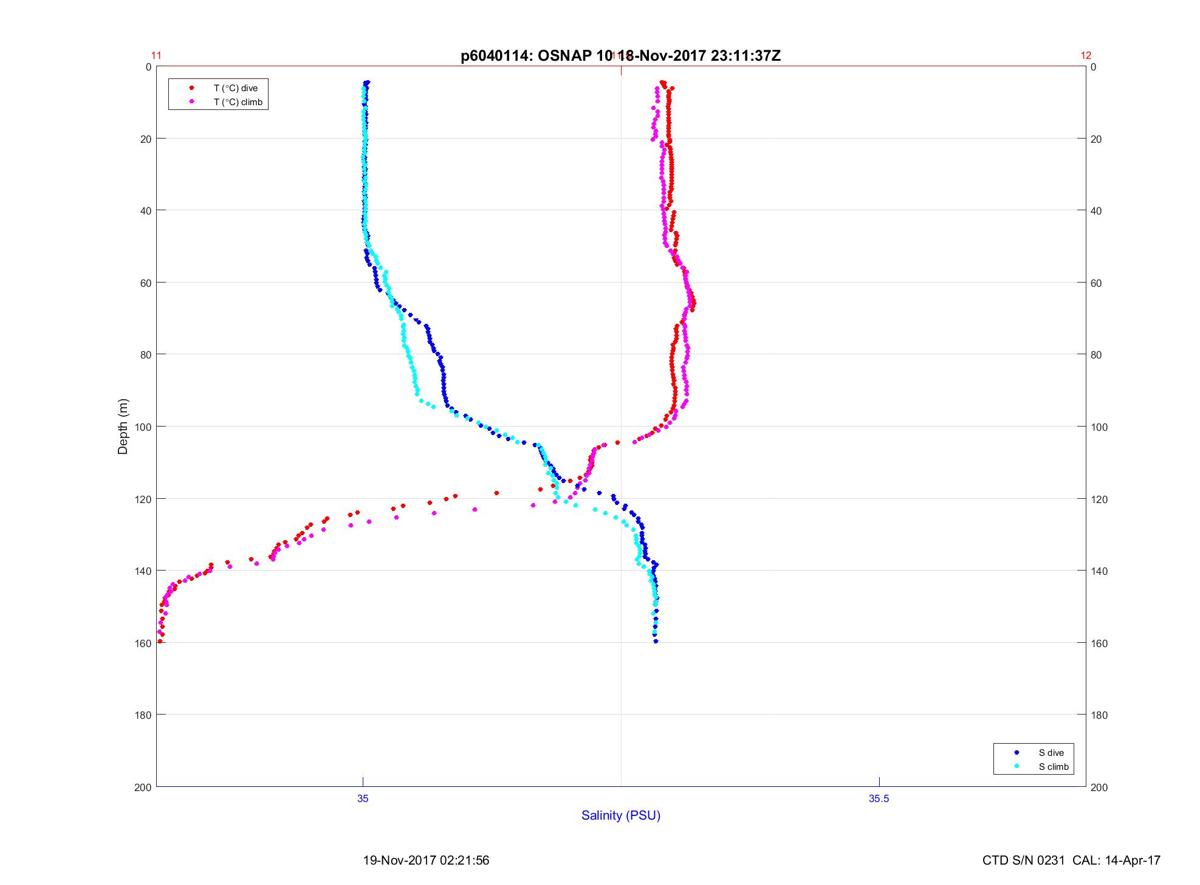Click depth tick 100 on left axis

(142, 427)
